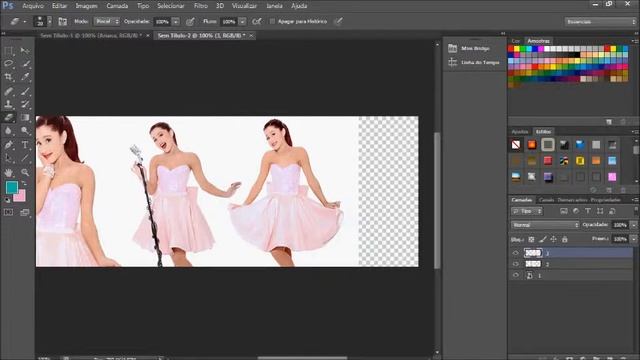The height and width of the screenshot is (360, 640).
Task: Open the Arquivo menu
Action: coord(33,6)
